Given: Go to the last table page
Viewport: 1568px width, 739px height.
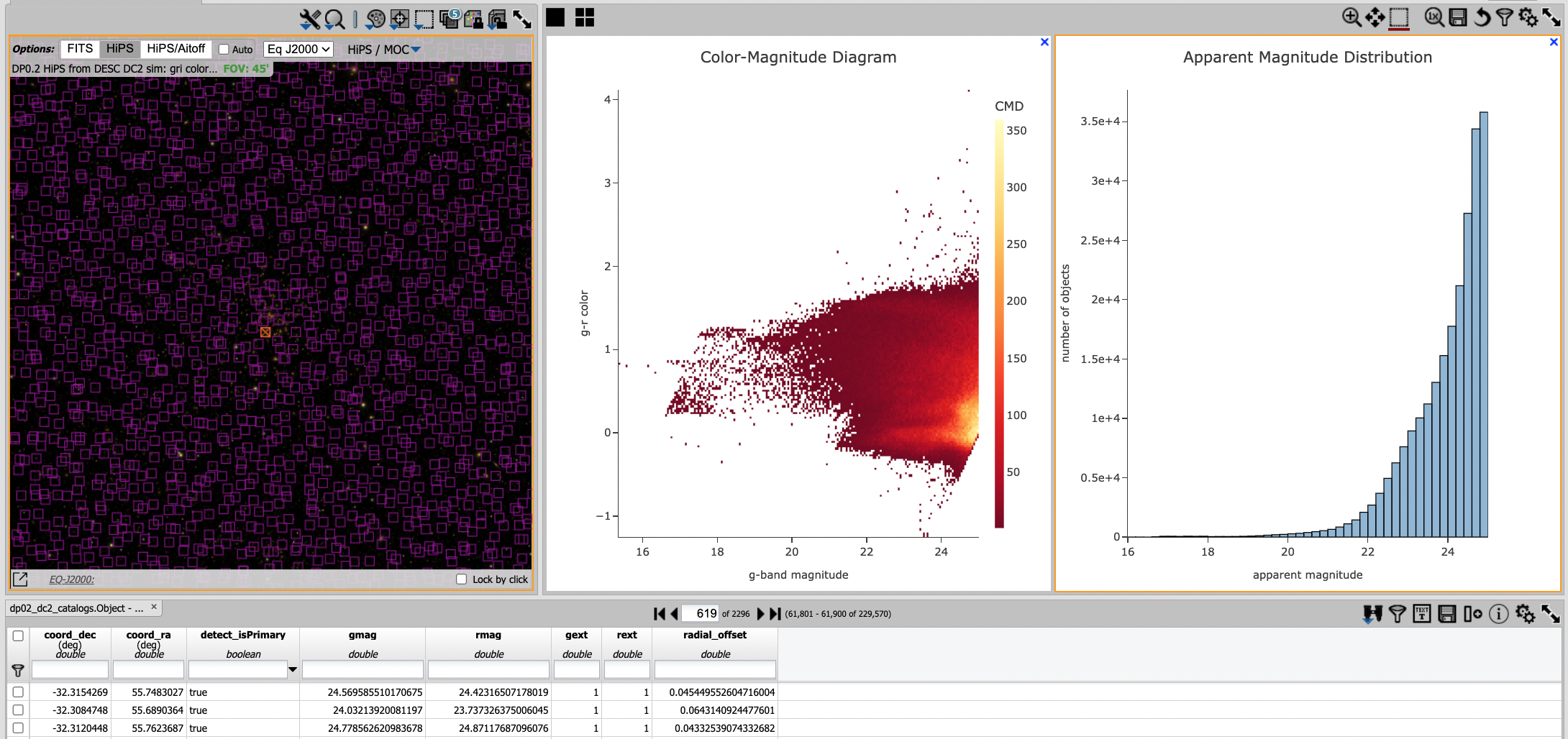Looking at the screenshot, I should [775, 614].
